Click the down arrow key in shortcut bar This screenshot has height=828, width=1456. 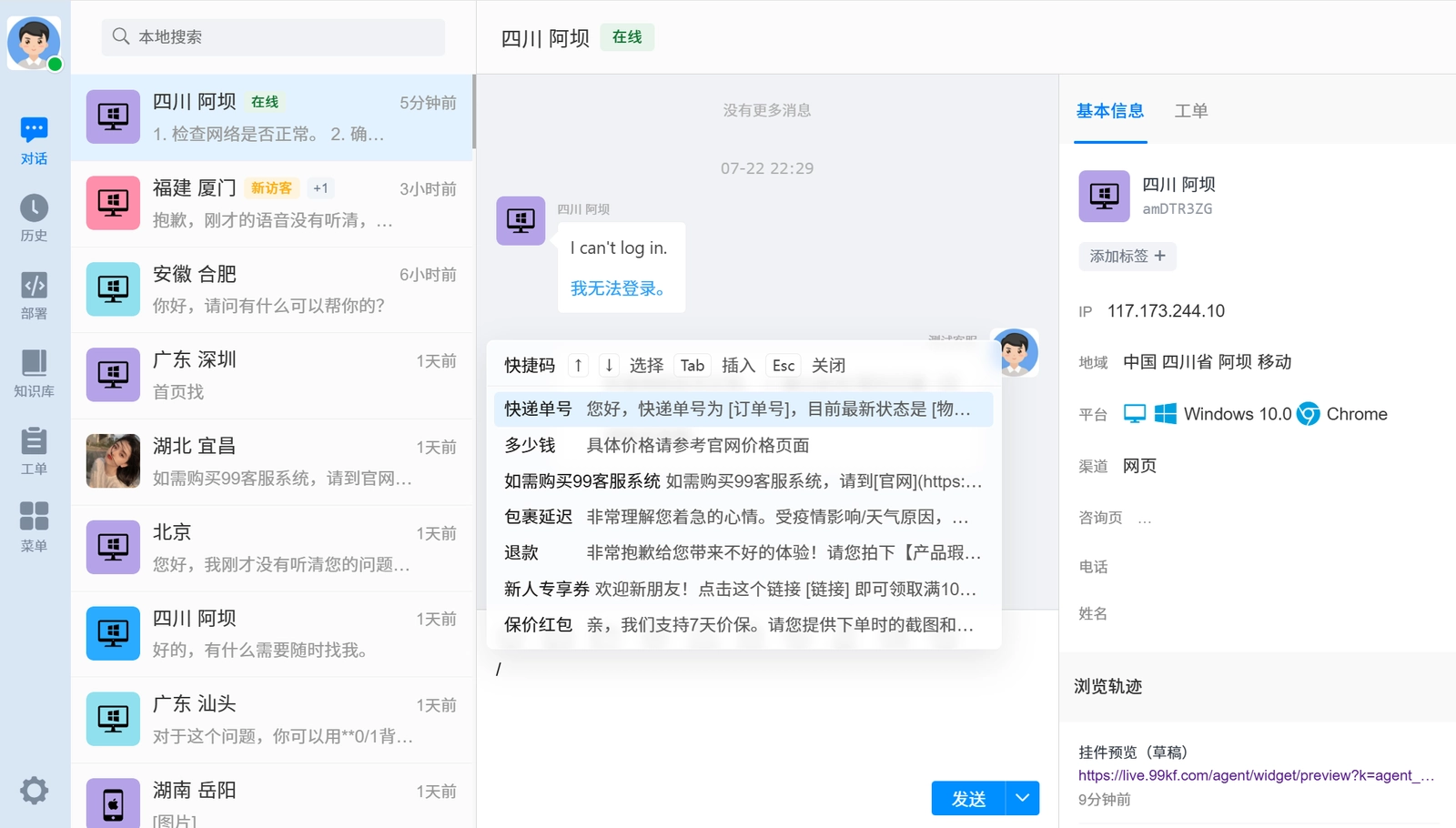click(x=609, y=365)
